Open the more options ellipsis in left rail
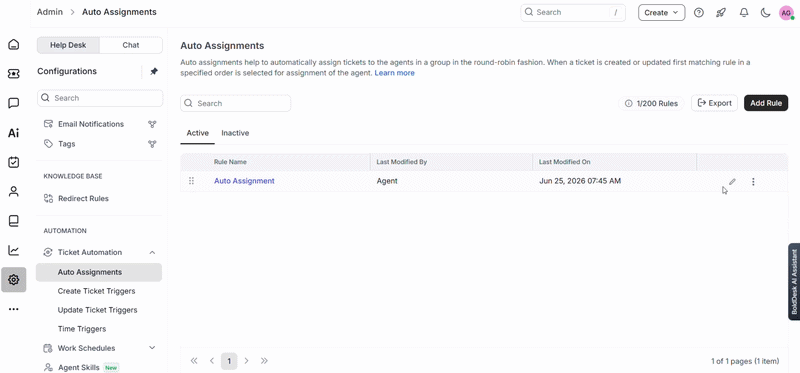This screenshot has width=800, height=373. pyautogui.click(x=14, y=309)
